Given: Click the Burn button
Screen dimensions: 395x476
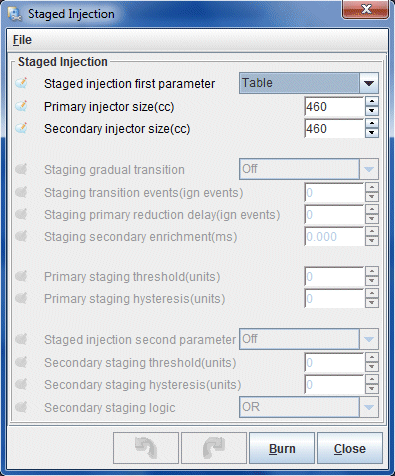Looking at the screenshot, I should [x=282, y=448].
